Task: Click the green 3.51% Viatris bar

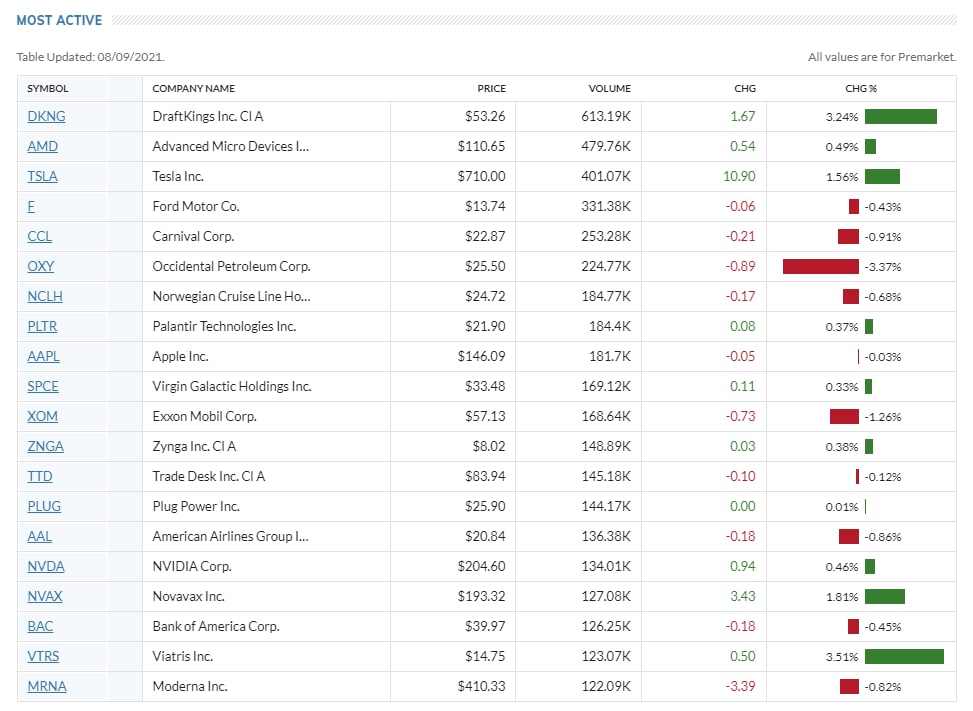Action: [x=904, y=656]
